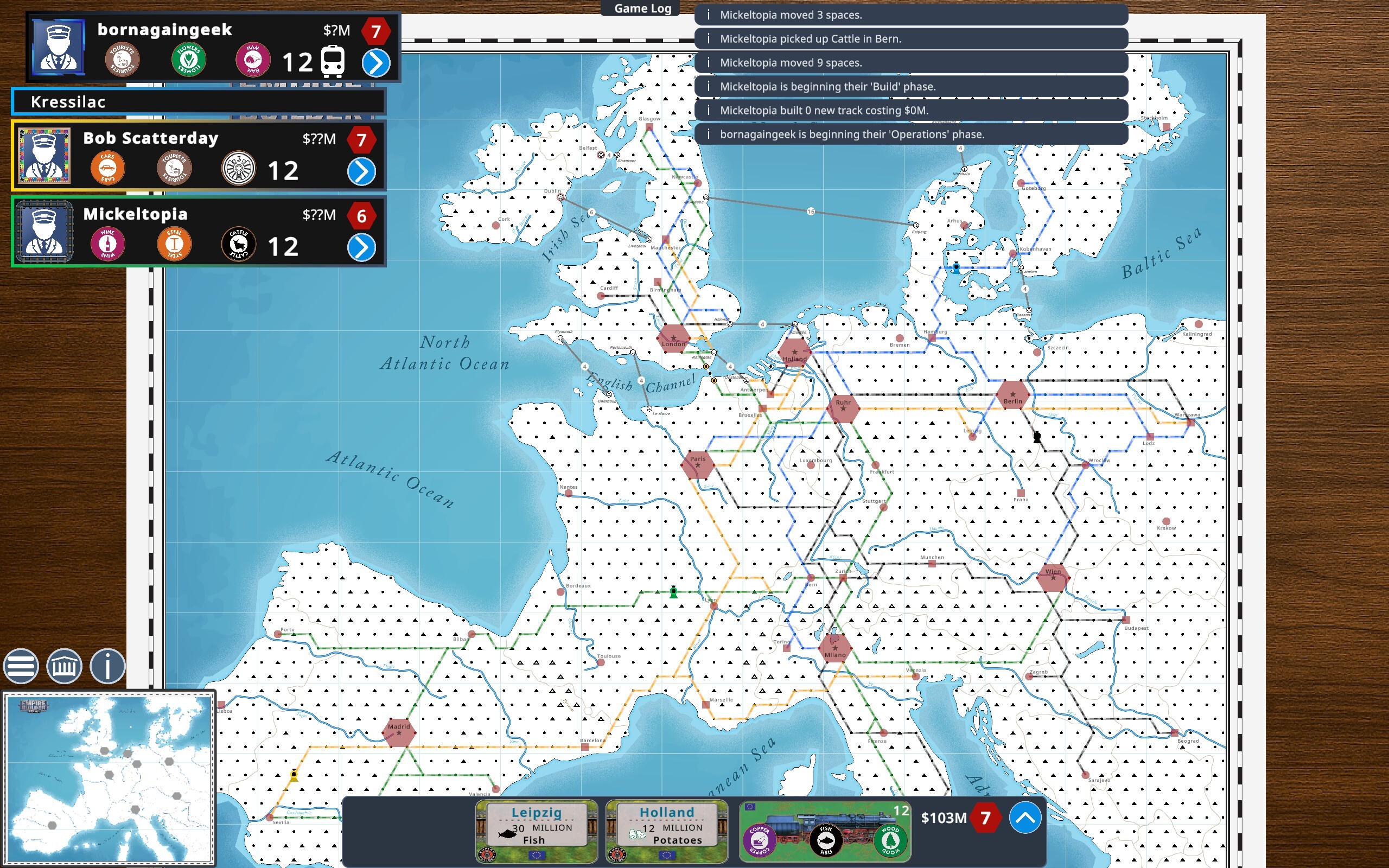Open the bank panel via the bank icon
The height and width of the screenshot is (868, 1389).
point(63,666)
